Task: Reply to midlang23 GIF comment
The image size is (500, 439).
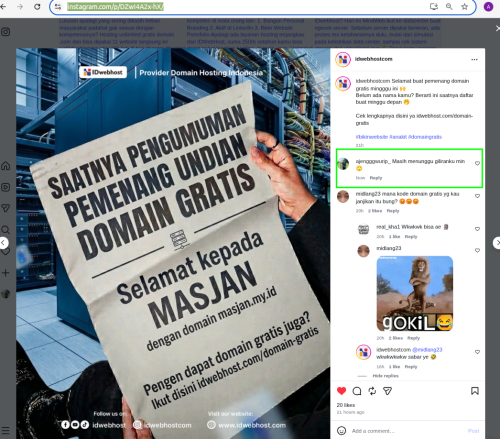Action: click(x=413, y=338)
